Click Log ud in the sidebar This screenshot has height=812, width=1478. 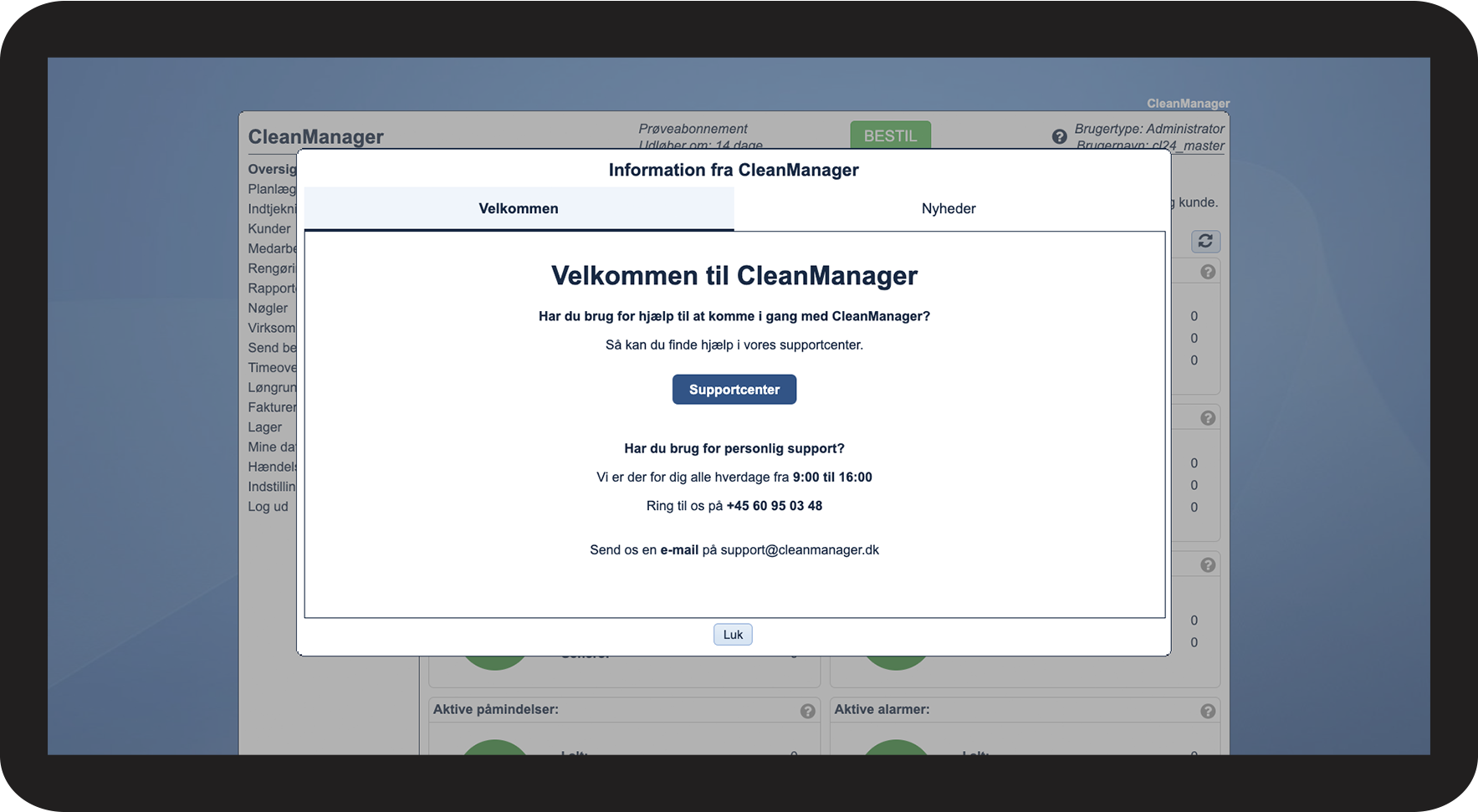(268, 507)
